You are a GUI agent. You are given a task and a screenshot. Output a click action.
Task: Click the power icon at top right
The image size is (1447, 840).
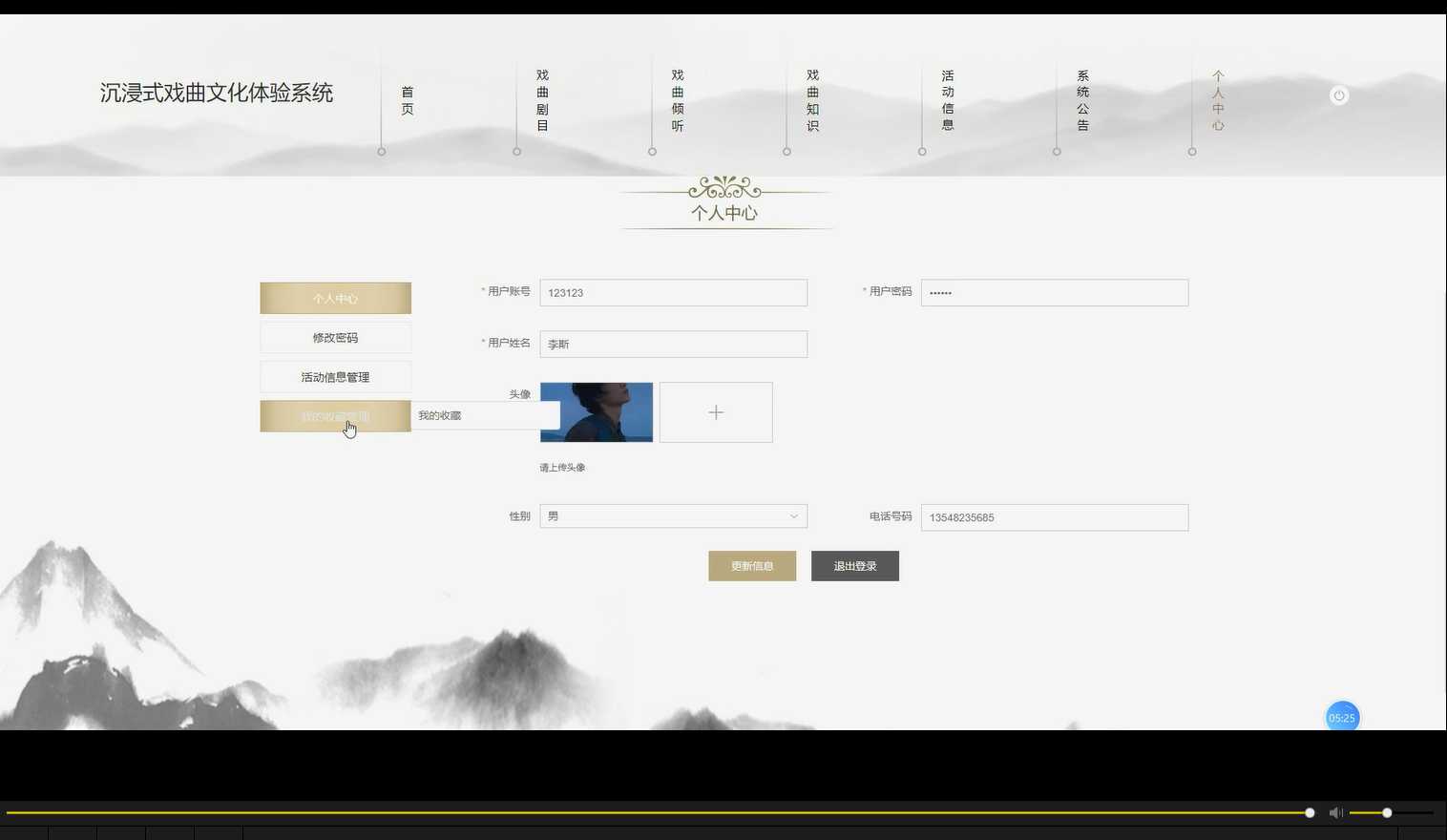click(x=1338, y=94)
